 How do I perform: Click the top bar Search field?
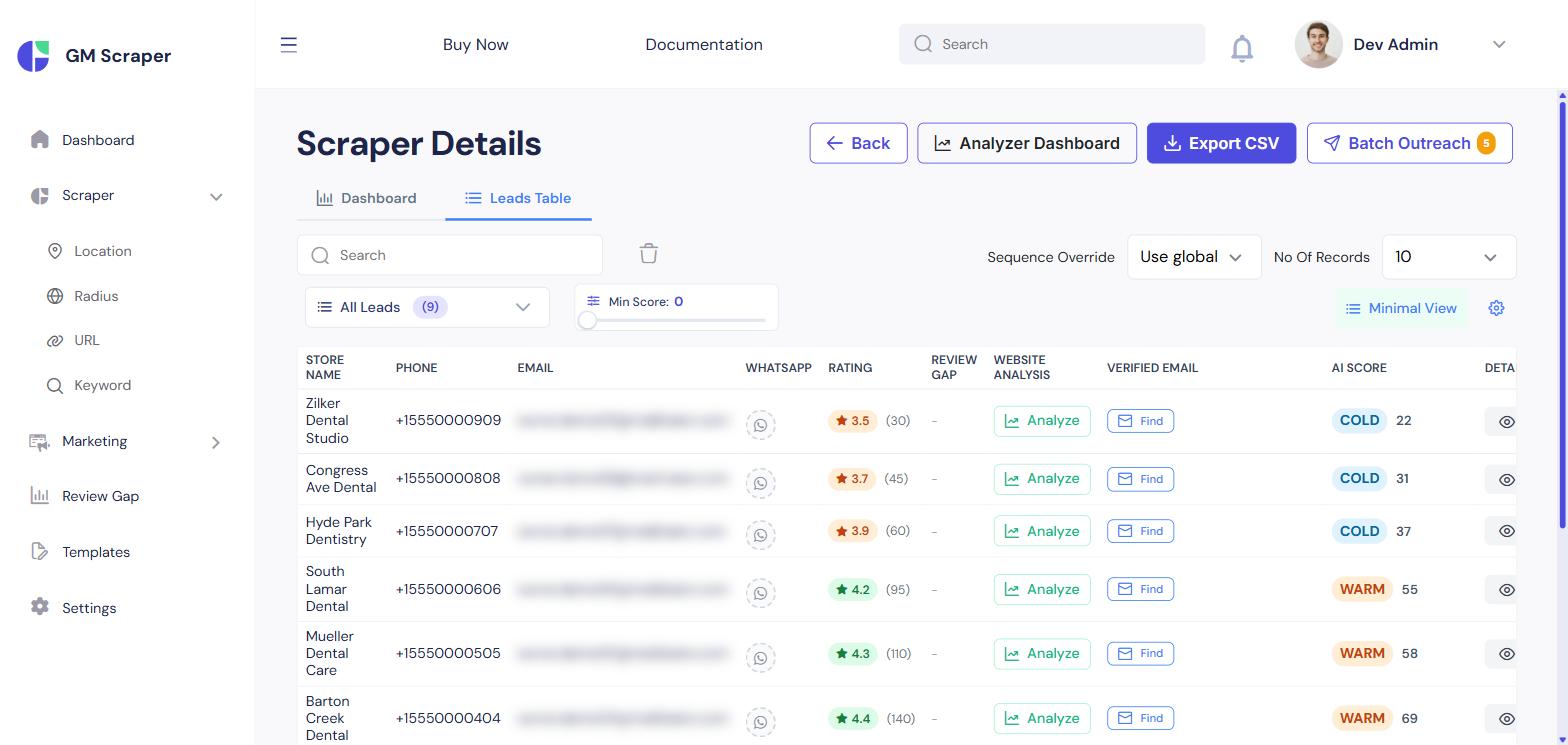pos(1052,44)
